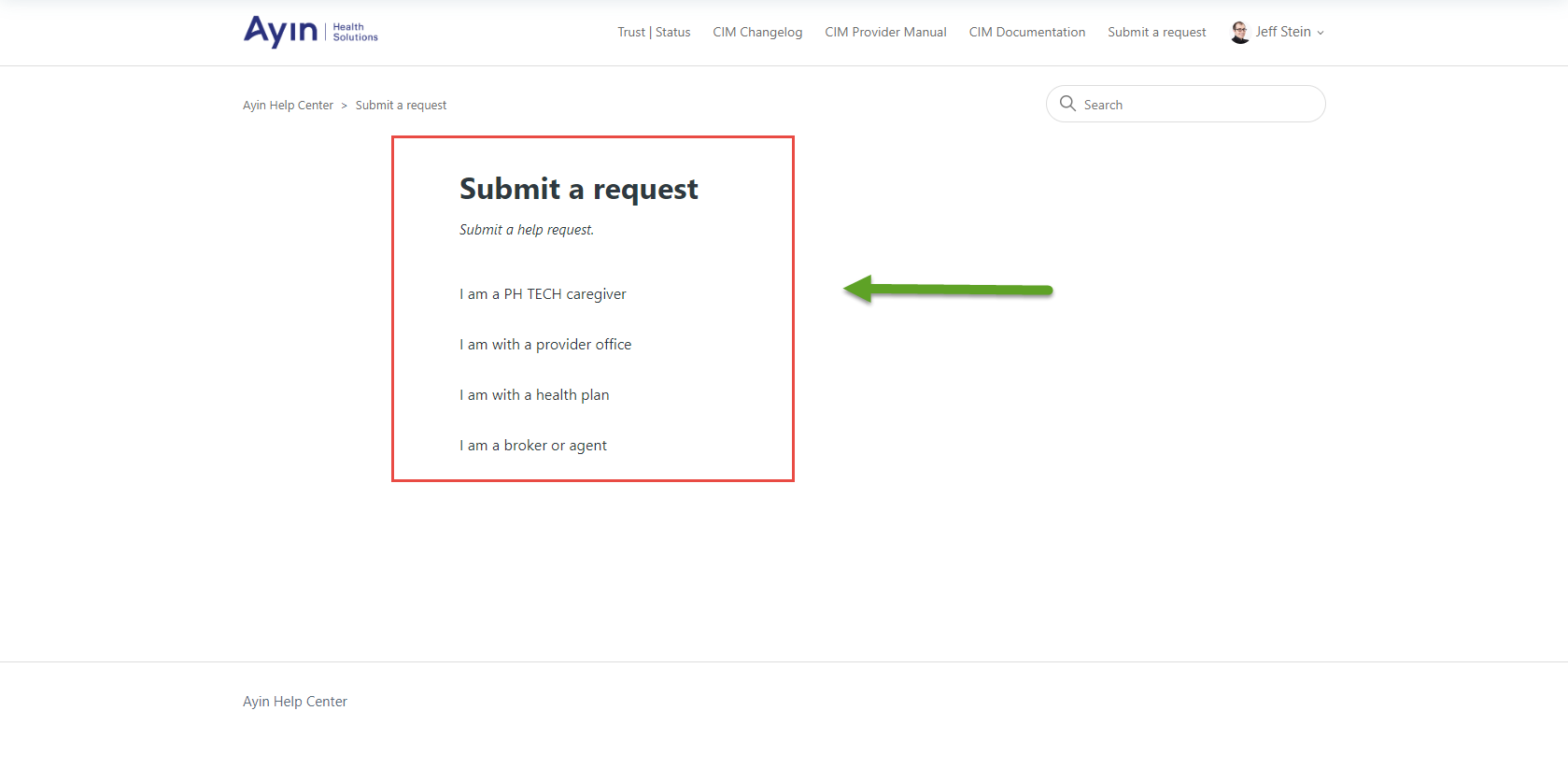Open the Trust | Status nav item

pos(654,32)
